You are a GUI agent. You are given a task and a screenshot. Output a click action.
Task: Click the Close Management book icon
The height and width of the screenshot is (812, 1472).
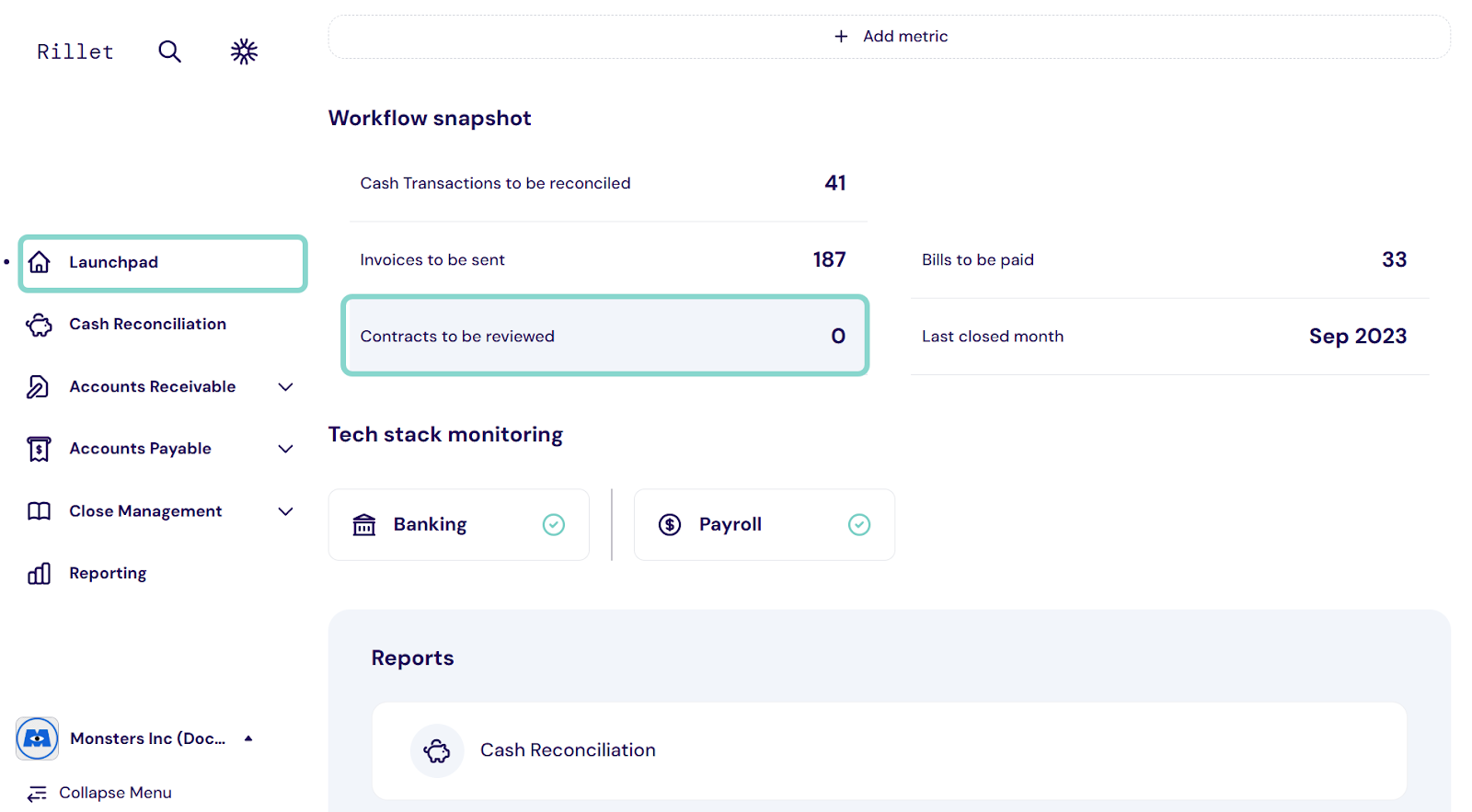coord(39,511)
